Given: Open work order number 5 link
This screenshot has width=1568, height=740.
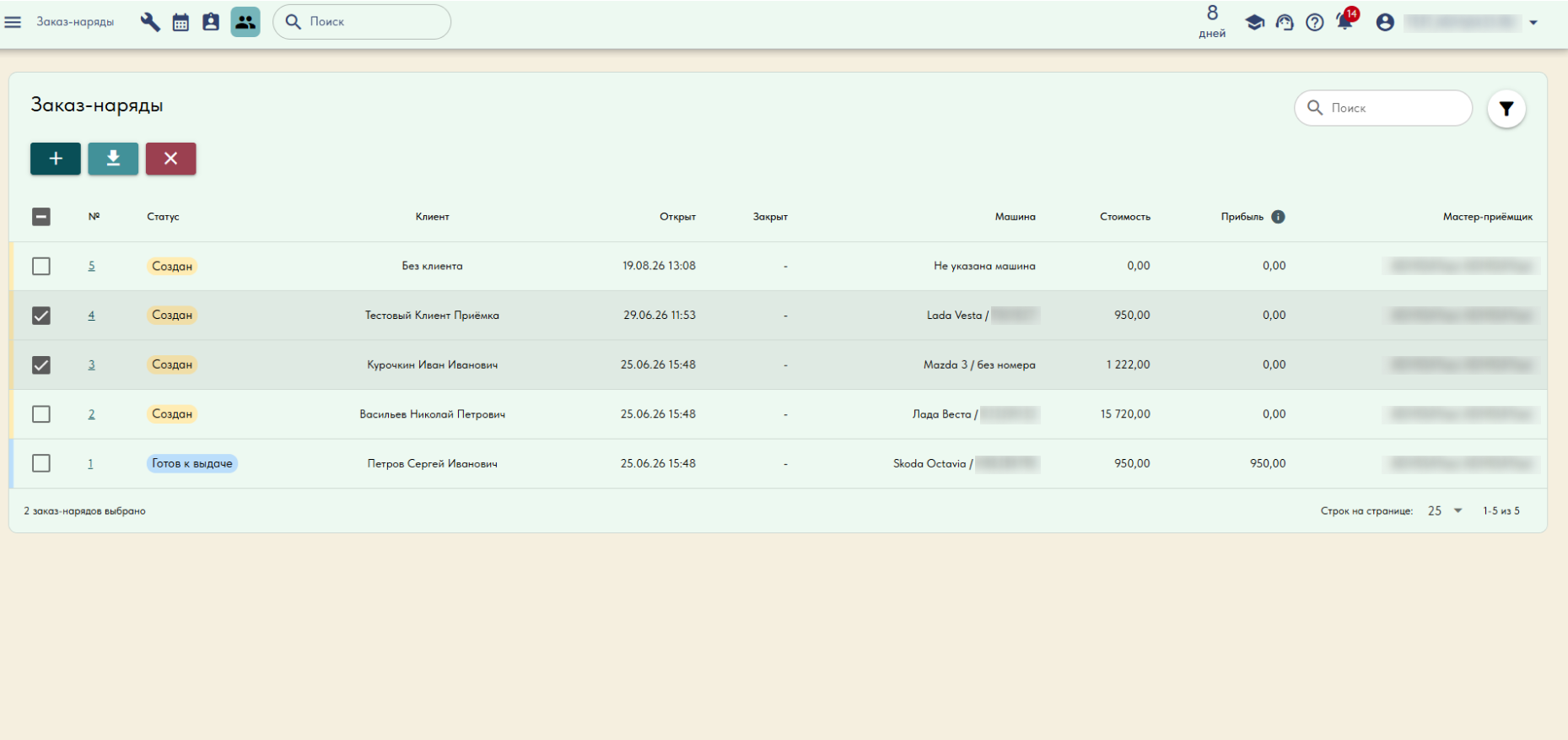Looking at the screenshot, I should (x=91, y=266).
